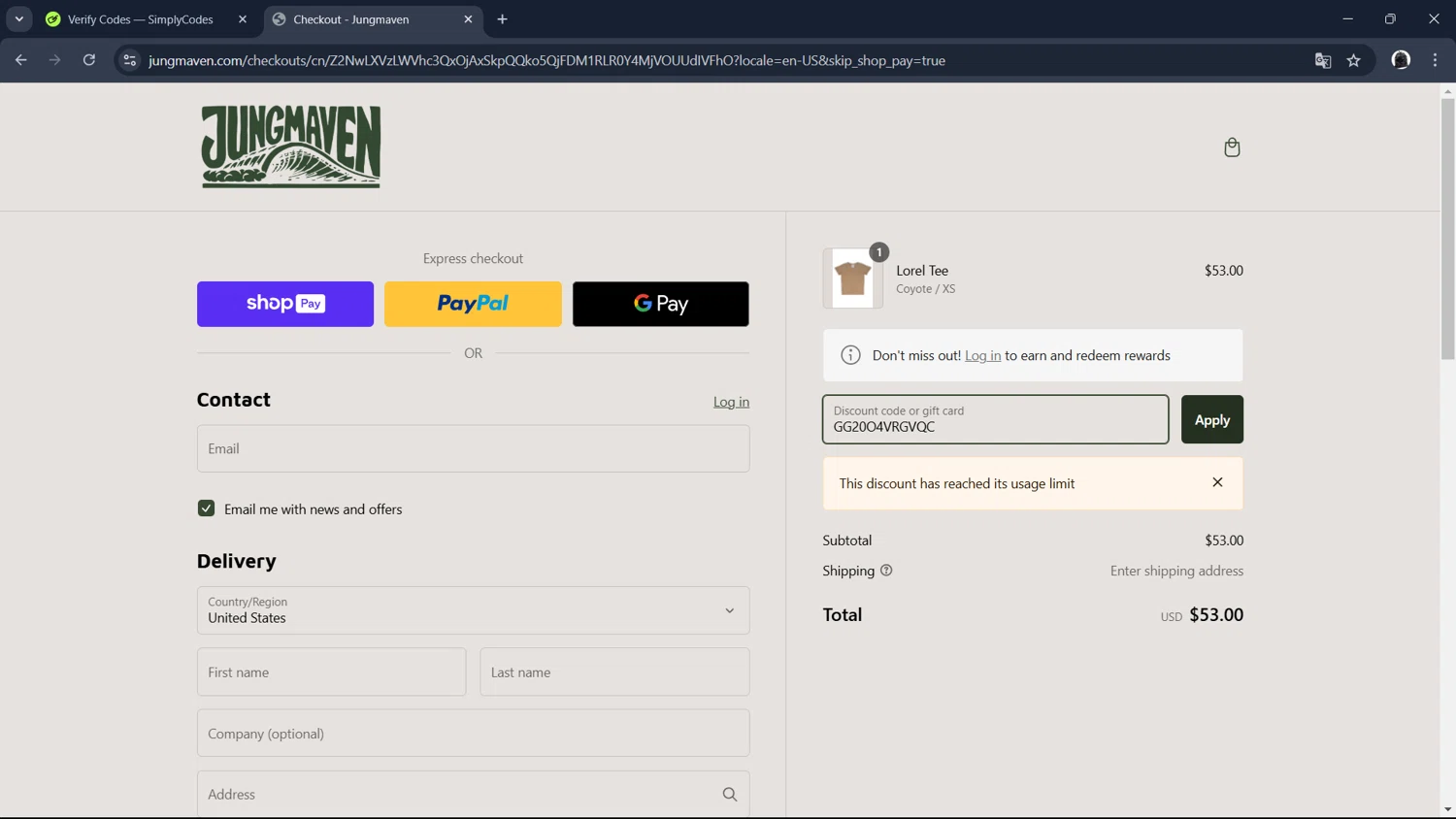Click the Coyote / XS variant text
1456x819 pixels.
coord(925,289)
